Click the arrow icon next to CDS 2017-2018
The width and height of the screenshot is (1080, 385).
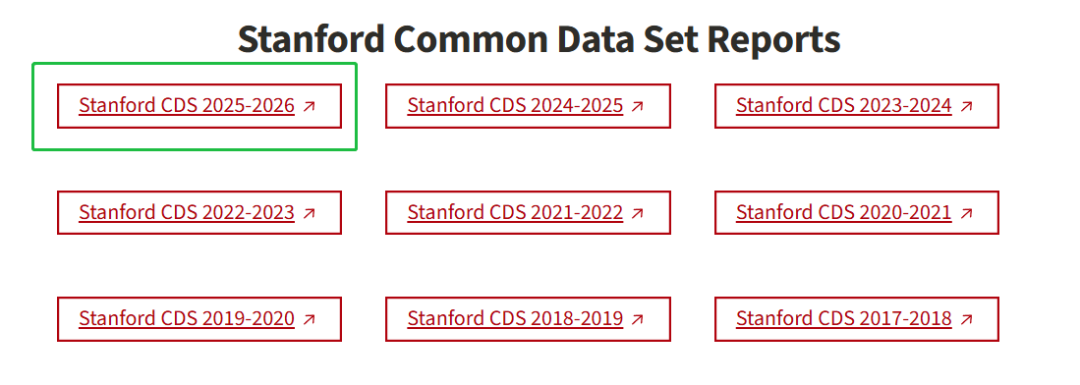(x=966, y=320)
